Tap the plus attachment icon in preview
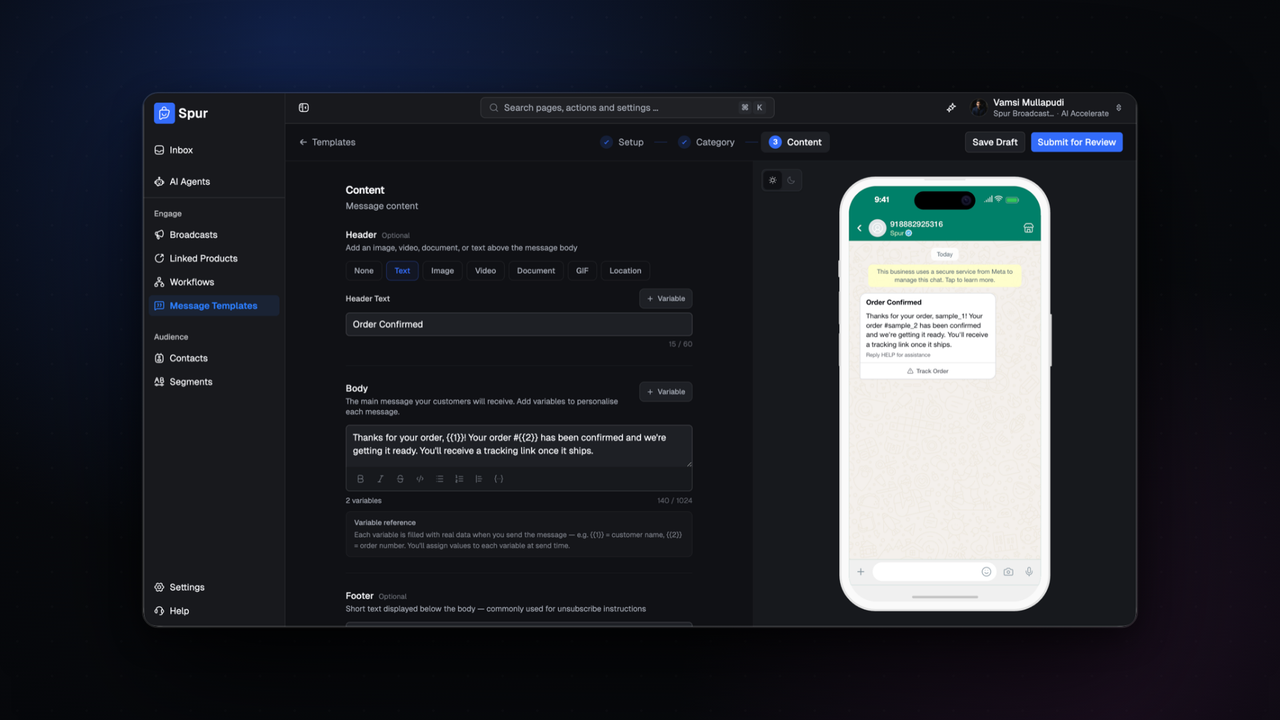The height and width of the screenshot is (720, 1280). point(860,572)
